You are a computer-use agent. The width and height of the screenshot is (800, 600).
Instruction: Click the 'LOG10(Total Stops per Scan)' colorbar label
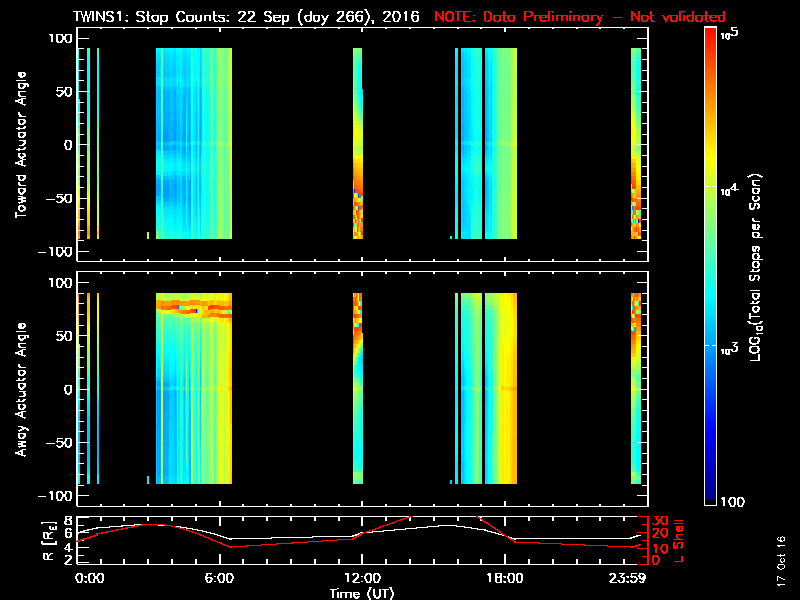(x=762, y=265)
